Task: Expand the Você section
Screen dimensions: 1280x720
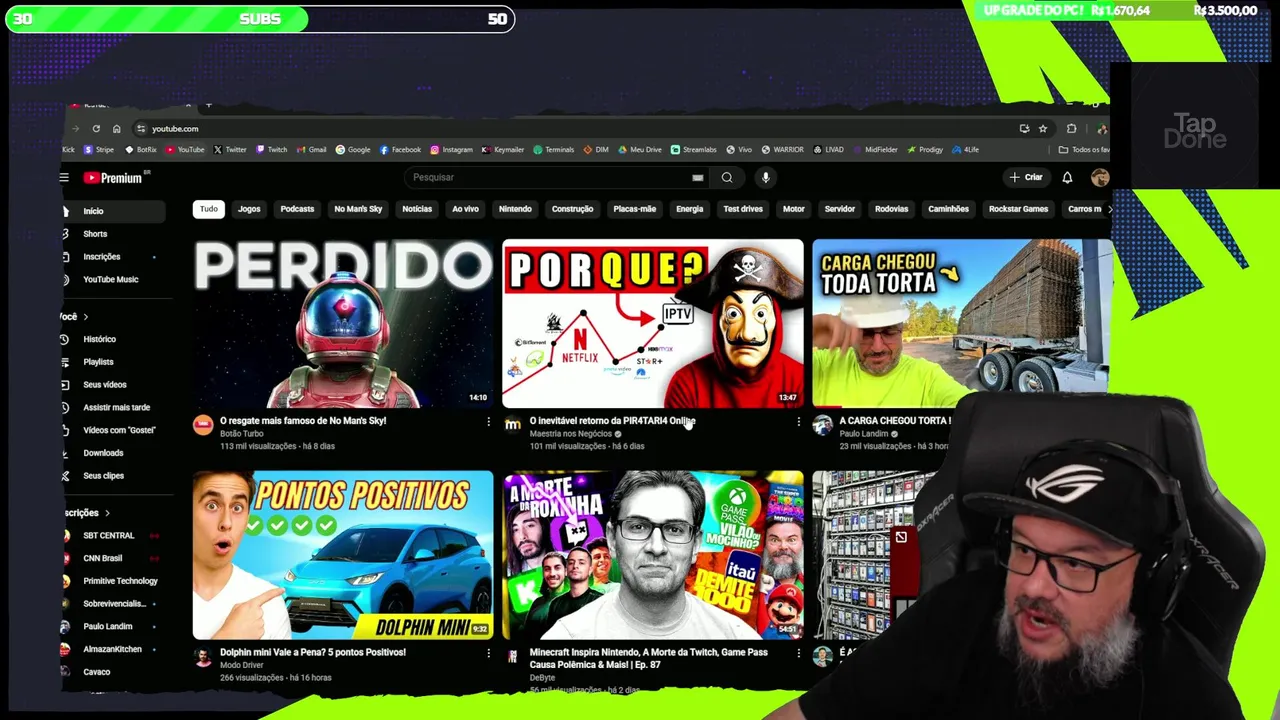Action: point(74,317)
